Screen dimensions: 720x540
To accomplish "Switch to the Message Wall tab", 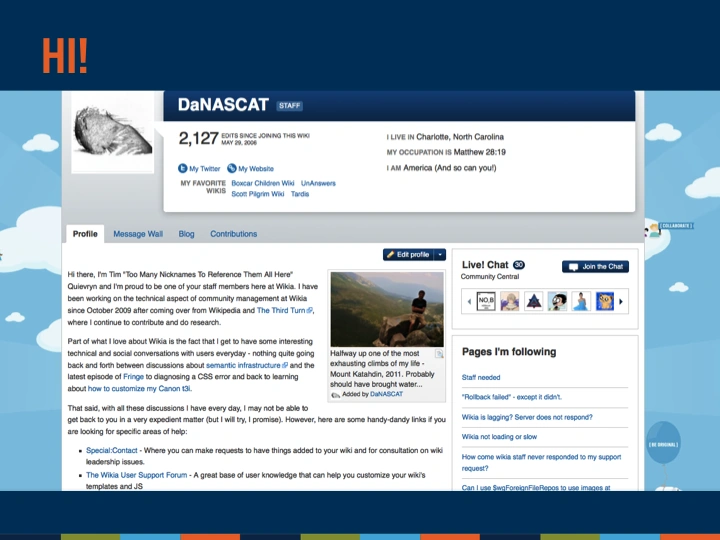I will point(137,234).
